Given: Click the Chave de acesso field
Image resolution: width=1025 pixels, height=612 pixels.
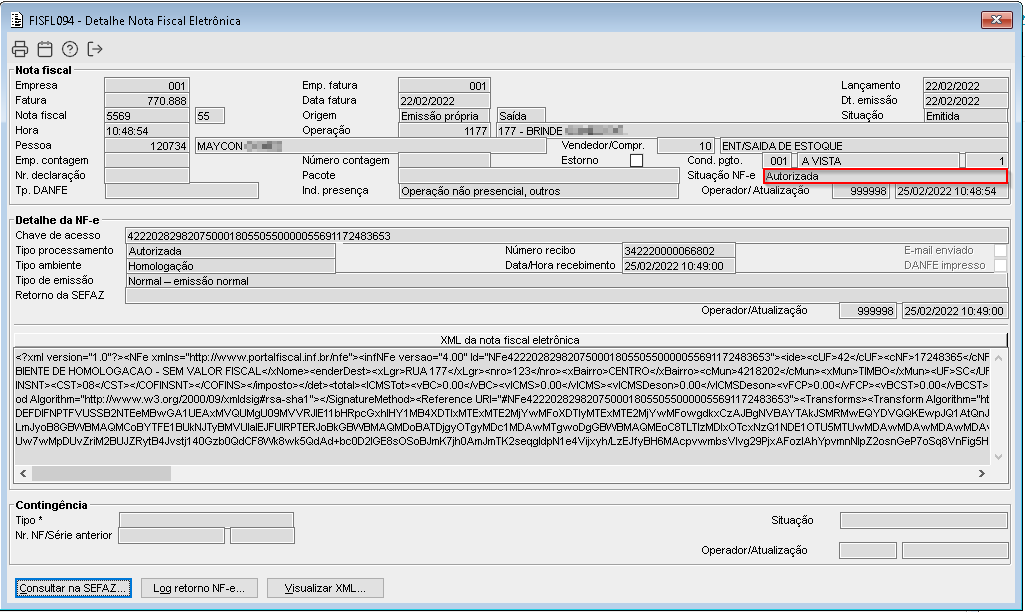Looking at the screenshot, I should [x=567, y=236].
